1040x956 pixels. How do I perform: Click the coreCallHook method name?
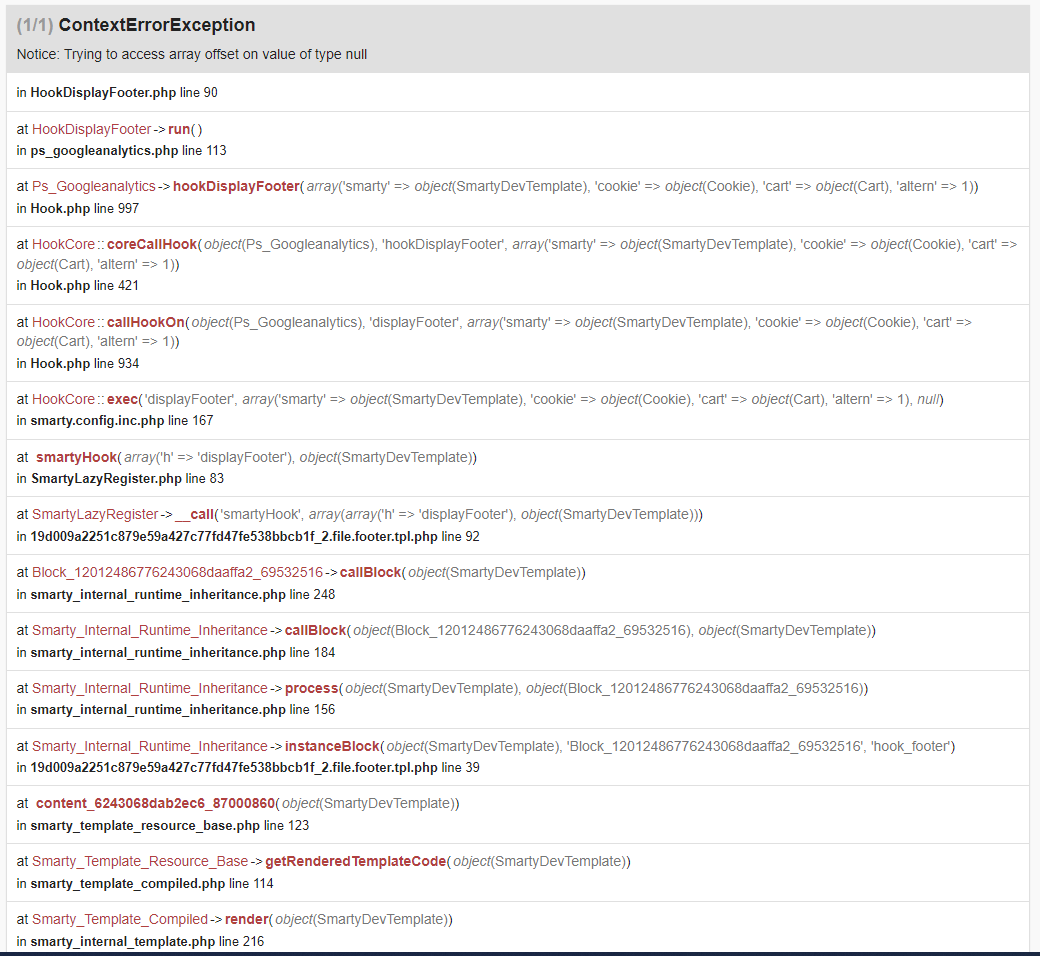pyautogui.click(x=152, y=244)
